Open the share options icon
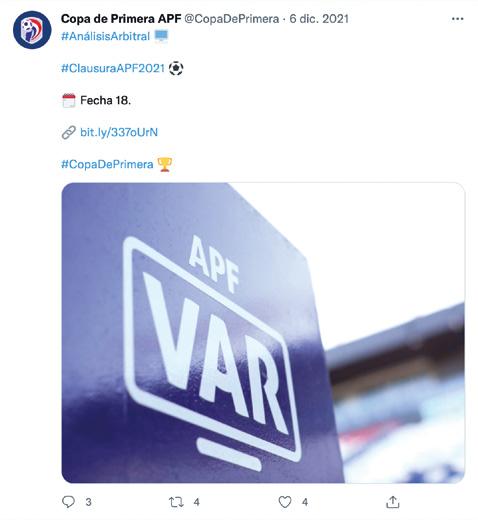The height and width of the screenshot is (520, 478). [393, 502]
